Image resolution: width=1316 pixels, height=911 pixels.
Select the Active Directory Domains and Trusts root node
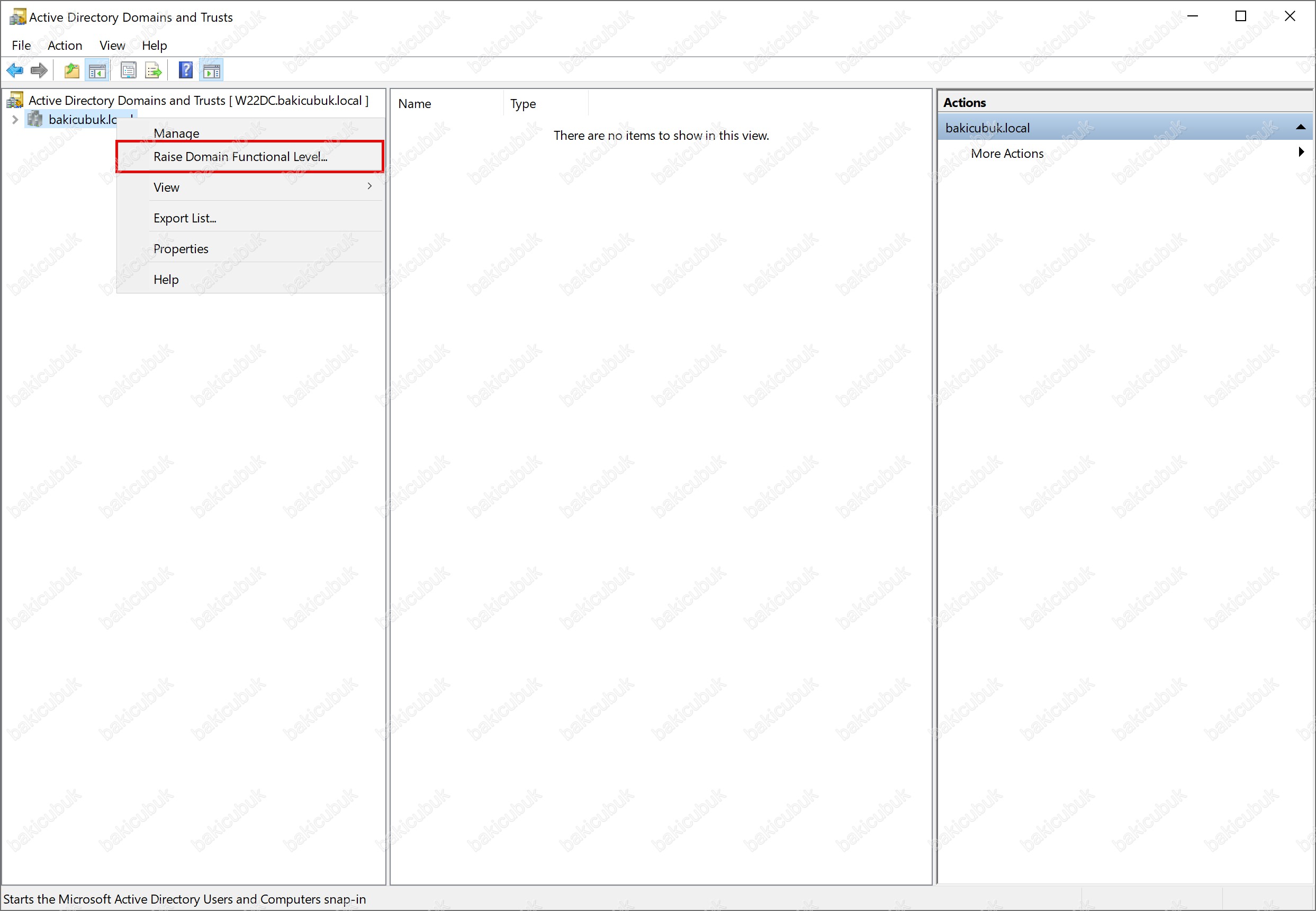pos(199,101)
